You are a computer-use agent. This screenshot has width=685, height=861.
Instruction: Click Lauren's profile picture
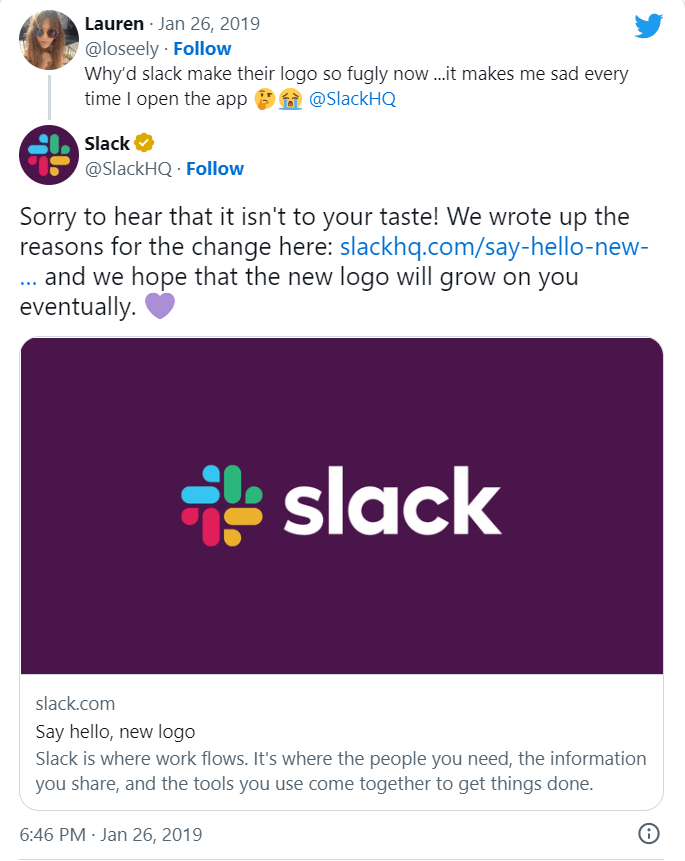pyautogui.click(x=47, y=40)
